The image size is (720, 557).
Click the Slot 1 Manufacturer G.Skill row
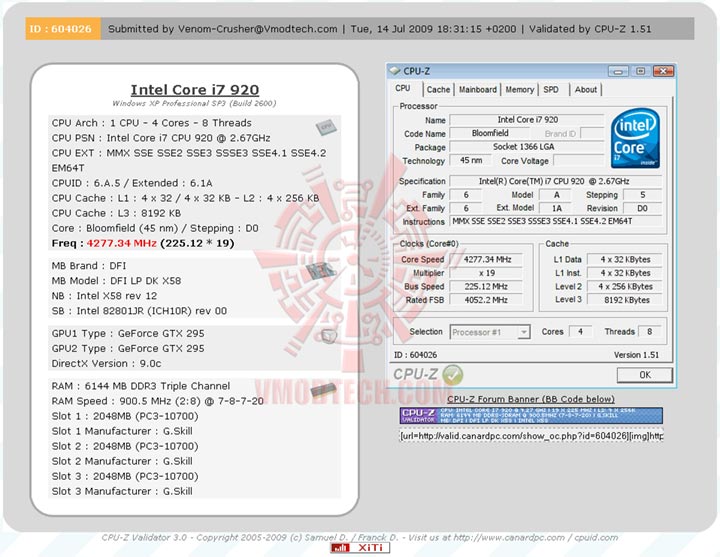tap(122, 431)
